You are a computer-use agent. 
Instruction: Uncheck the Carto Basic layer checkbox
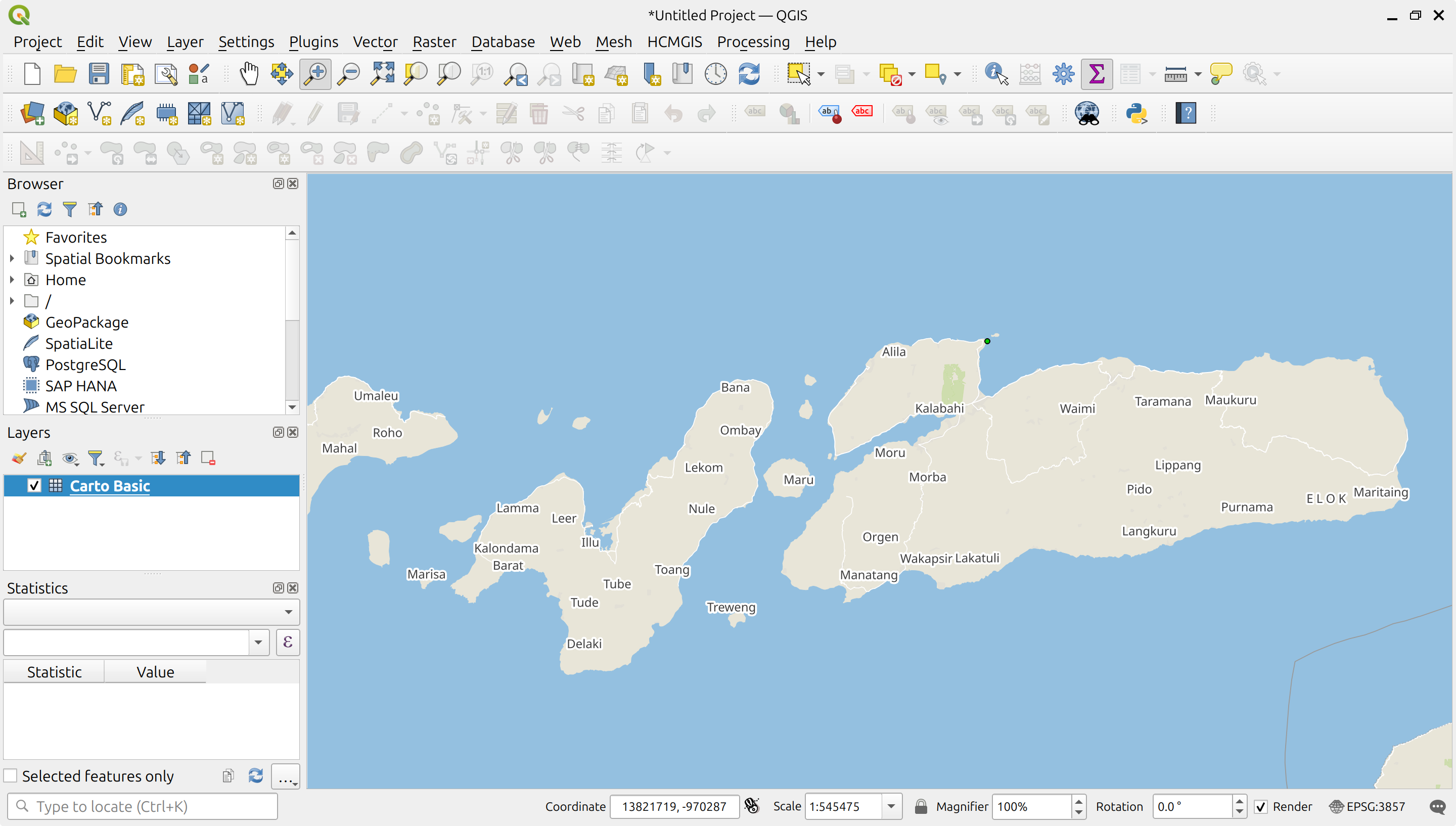coord(34,486)
